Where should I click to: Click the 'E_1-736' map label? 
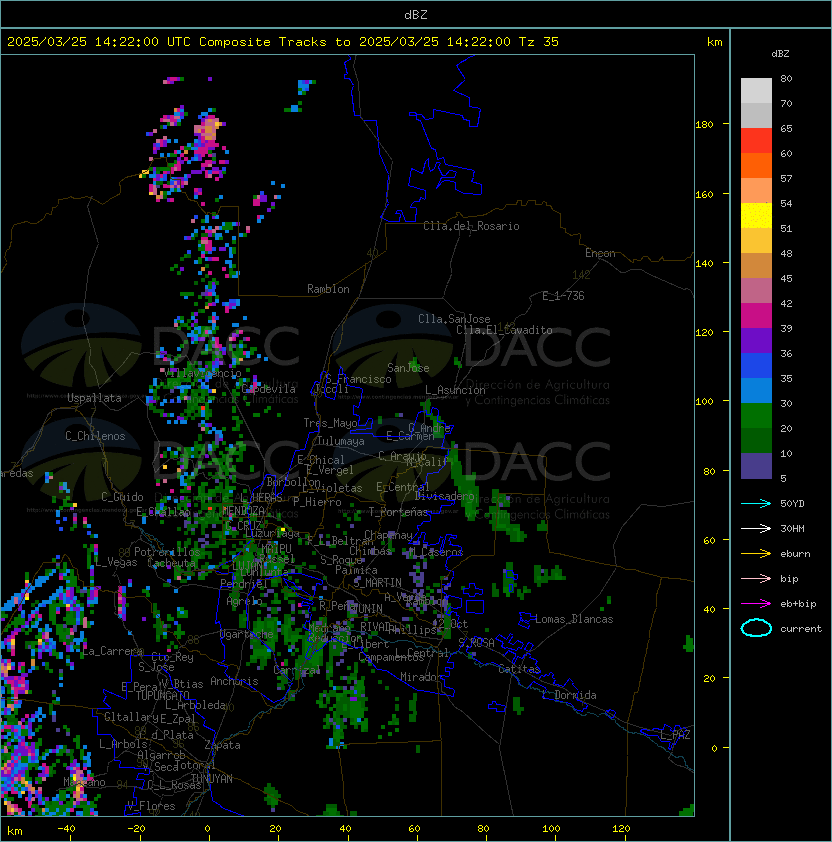point(563,296)
